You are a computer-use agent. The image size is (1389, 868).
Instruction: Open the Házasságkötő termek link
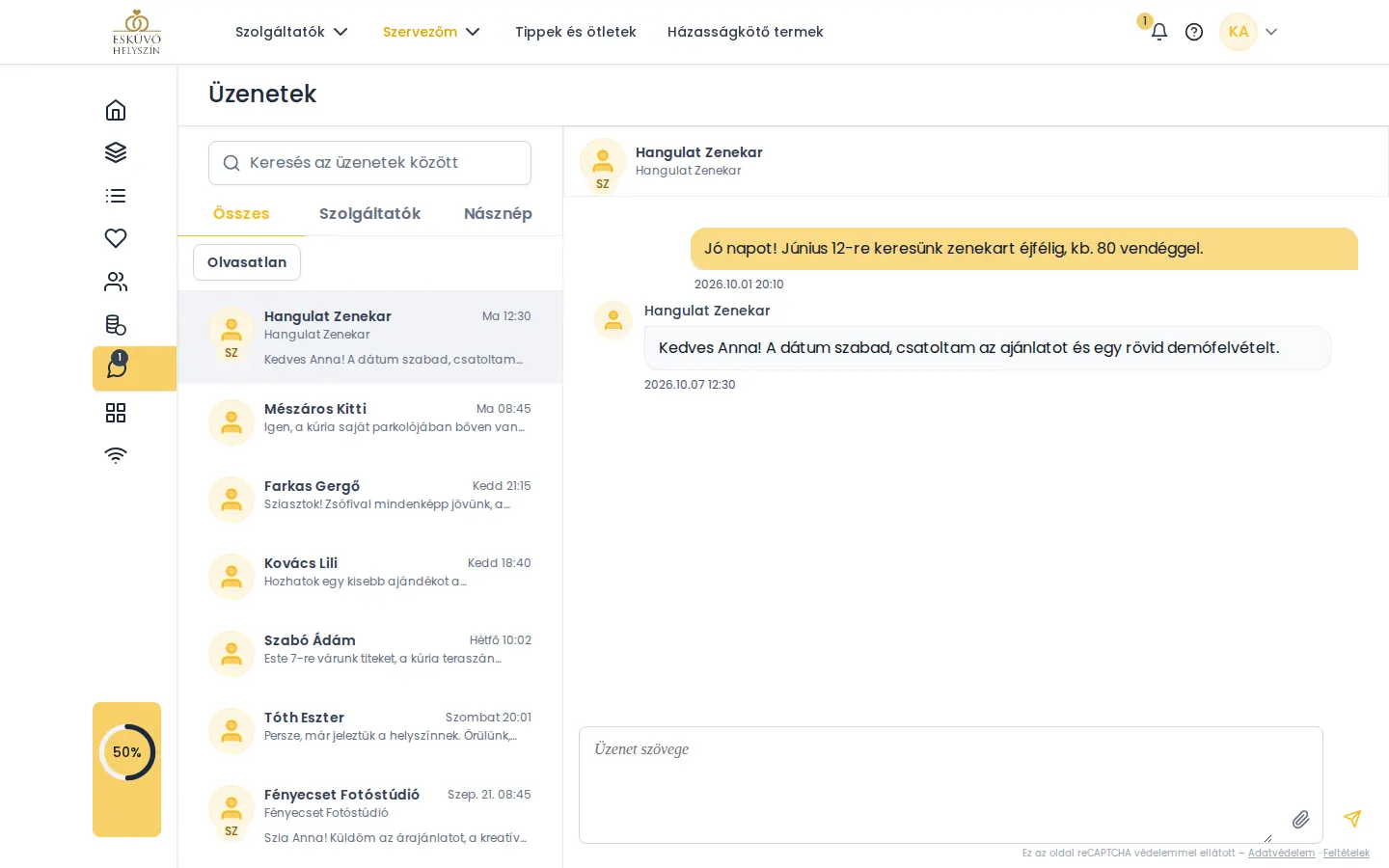[x=746, y=32]
